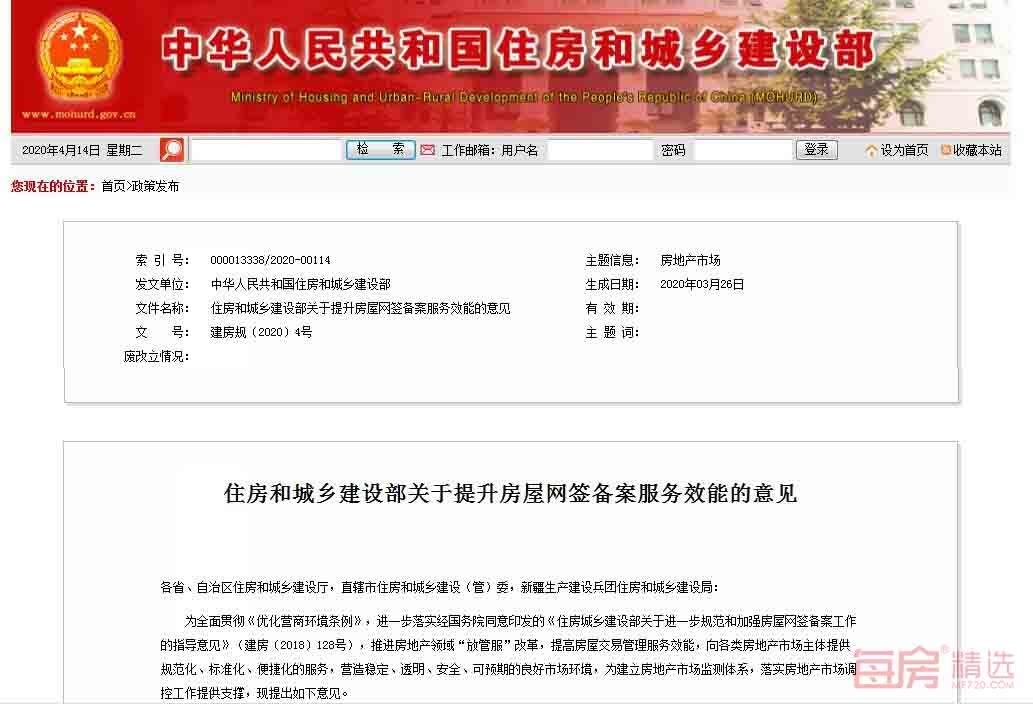Focus the site search text field
The height and width of the screenshot is (704, 1033).
coord(266,150)
